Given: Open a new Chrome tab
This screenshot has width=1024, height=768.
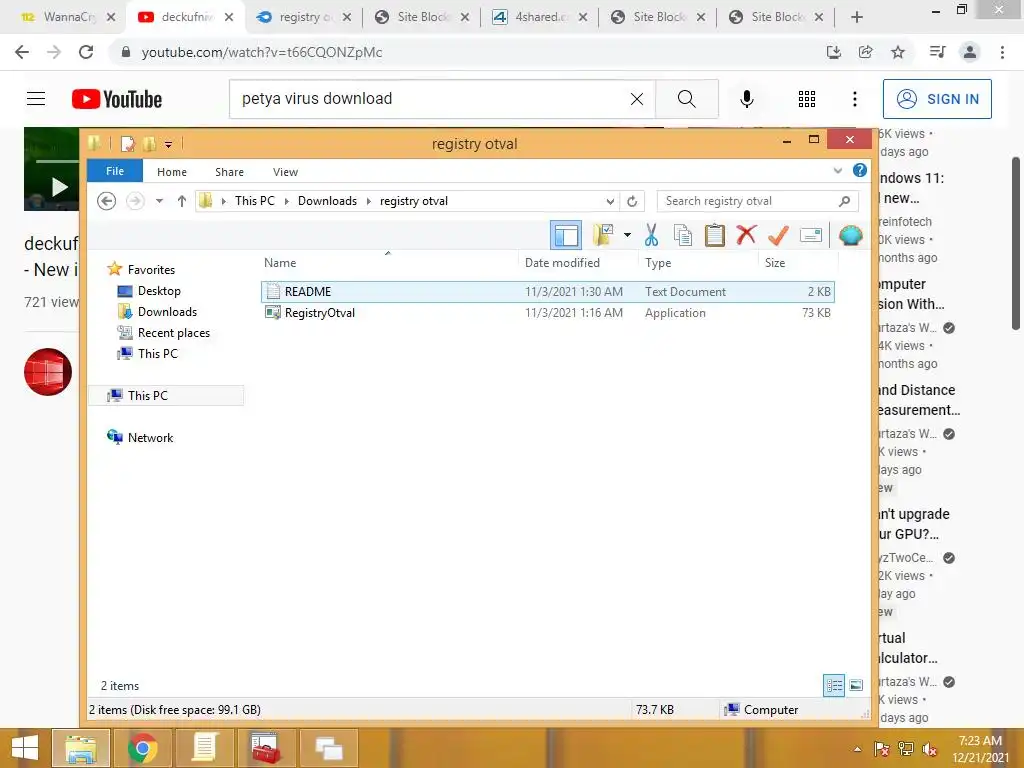Looking at the screenshot, I should pos(857,17).
